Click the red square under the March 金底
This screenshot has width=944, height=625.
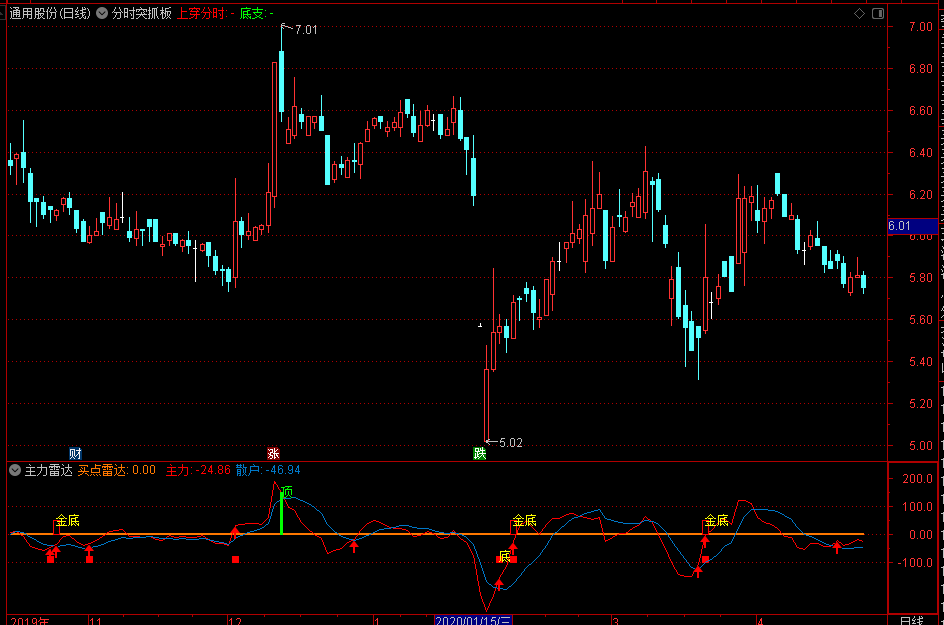(x=705, y=559)
